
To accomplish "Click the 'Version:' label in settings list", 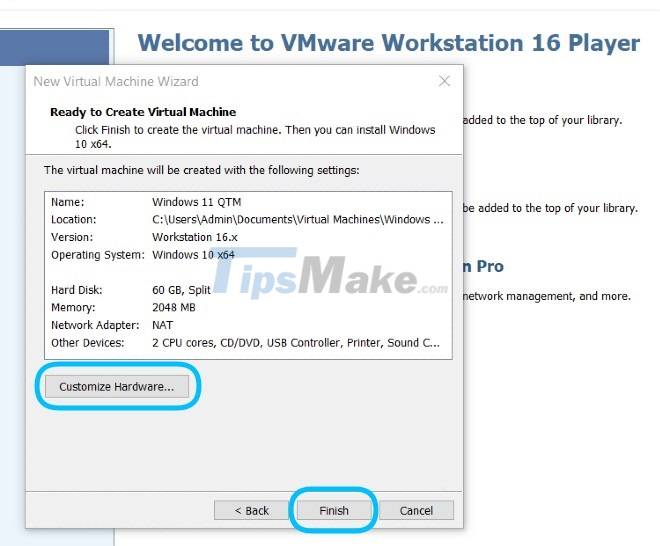I will [72, 237].
